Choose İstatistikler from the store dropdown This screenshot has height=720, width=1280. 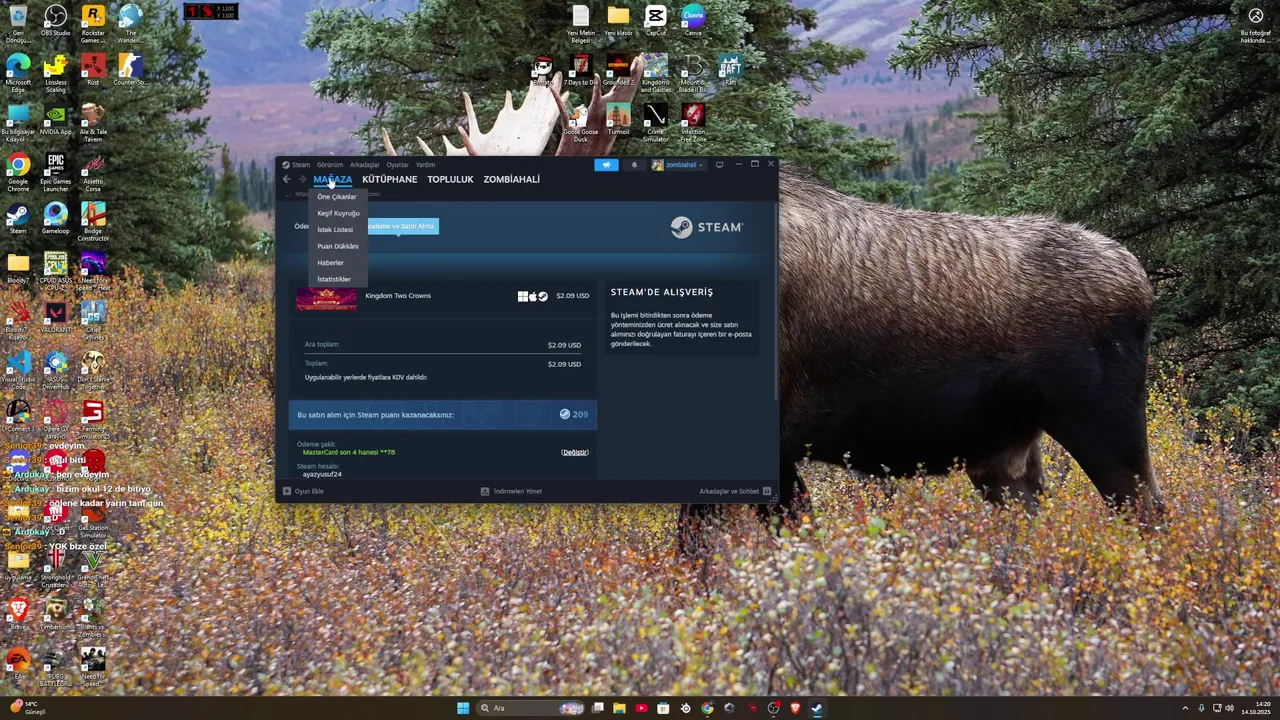(x=334, y=279)
